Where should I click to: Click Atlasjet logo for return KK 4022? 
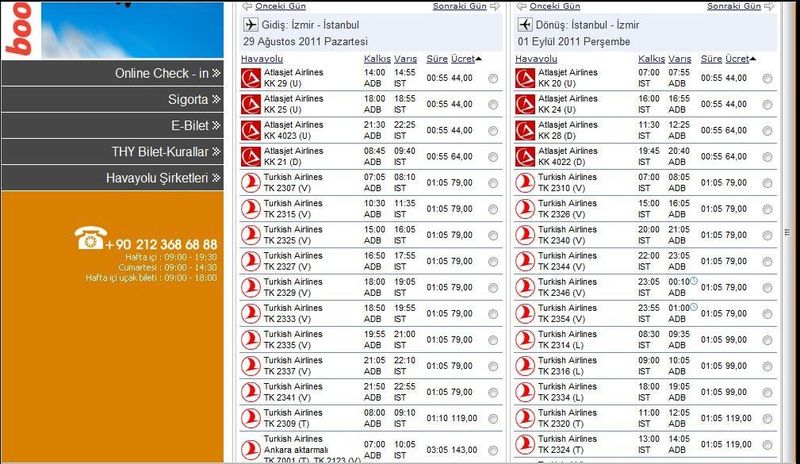pos(525,157)
